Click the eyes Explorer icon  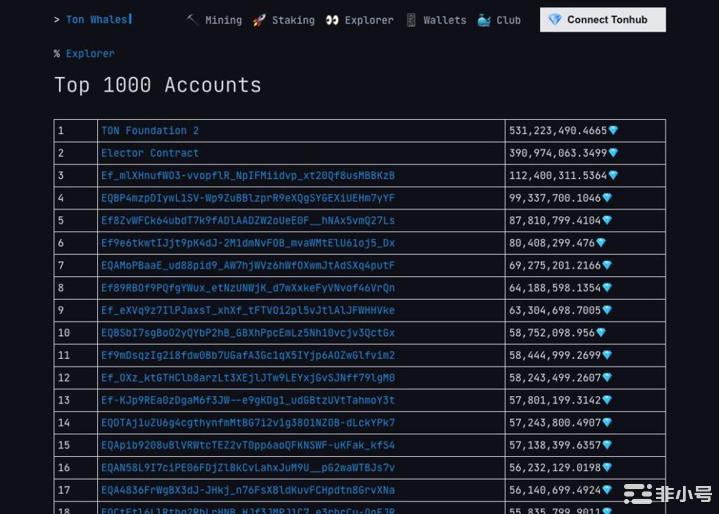coord(332,20)
